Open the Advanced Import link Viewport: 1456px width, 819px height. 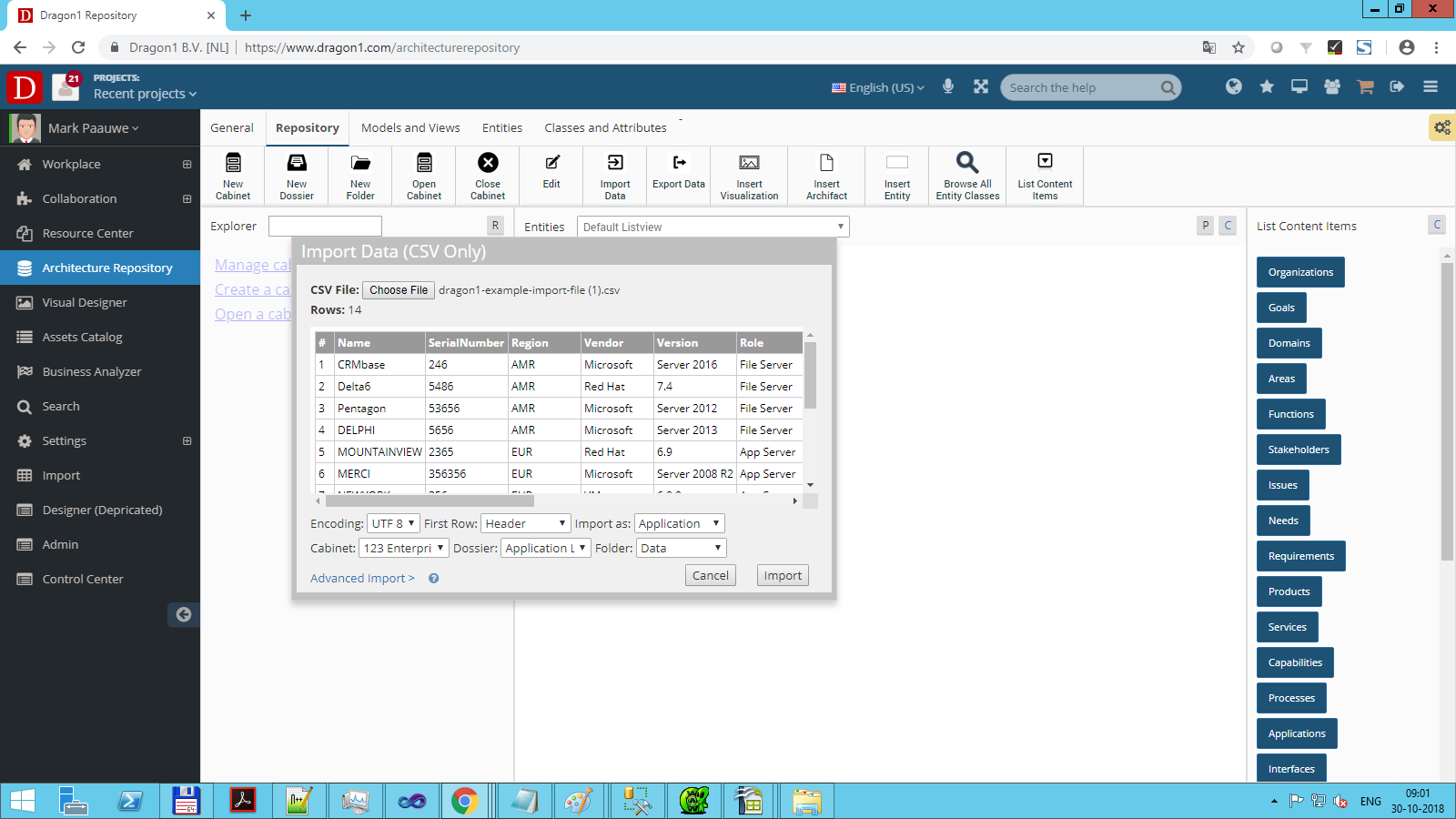coord(362,578)
